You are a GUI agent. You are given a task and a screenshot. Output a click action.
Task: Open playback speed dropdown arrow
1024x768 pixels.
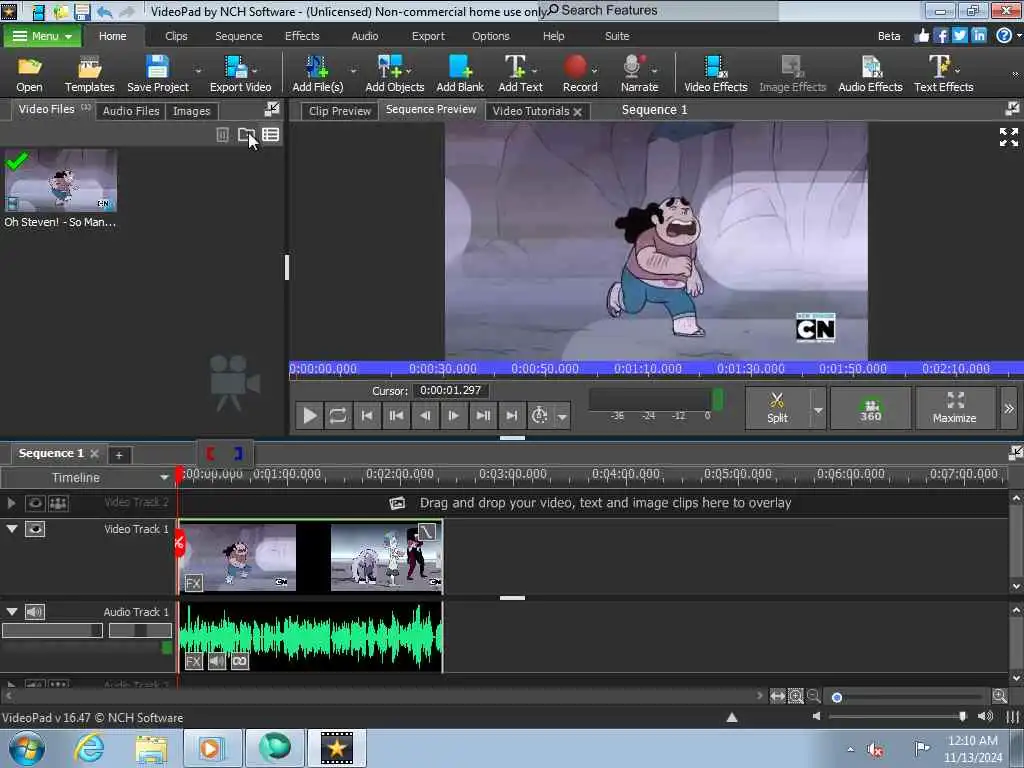click(562, 416)
